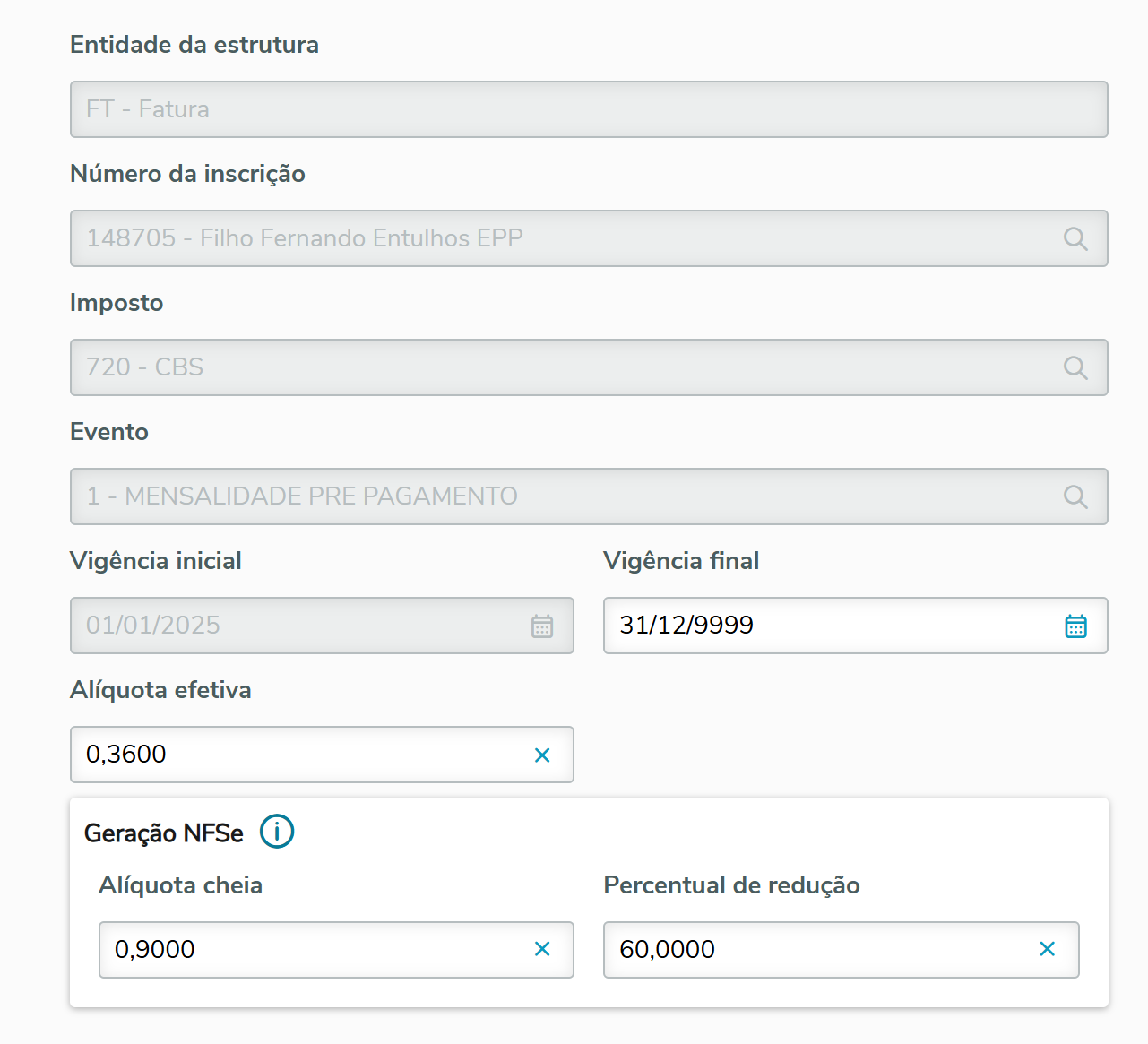The image size is (1148, 1044).
Task: Click the Entidade da estrutura field
Action: [588, 109]
